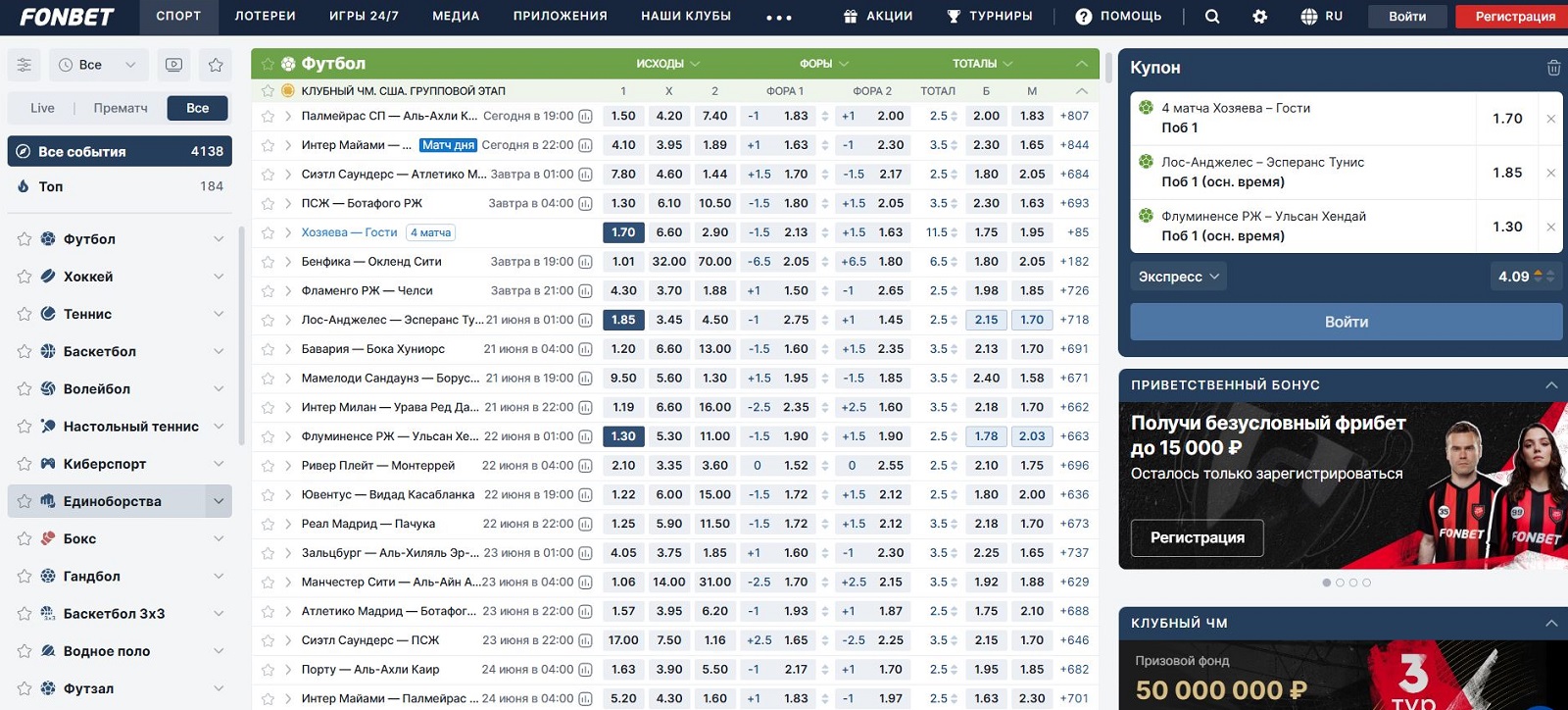Remove Лос-Анджелес – Эсперанс Тунис bet from coupon
This screenshot has height=710, width=1568.
[1550, 173]
